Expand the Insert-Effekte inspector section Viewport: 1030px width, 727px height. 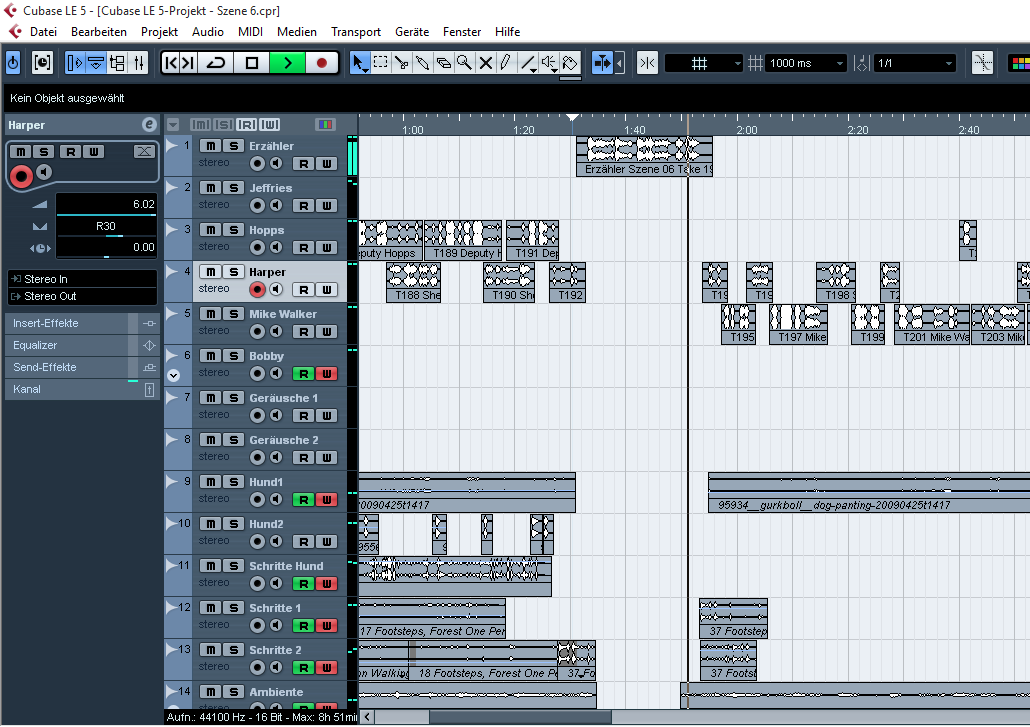[66, 323]
